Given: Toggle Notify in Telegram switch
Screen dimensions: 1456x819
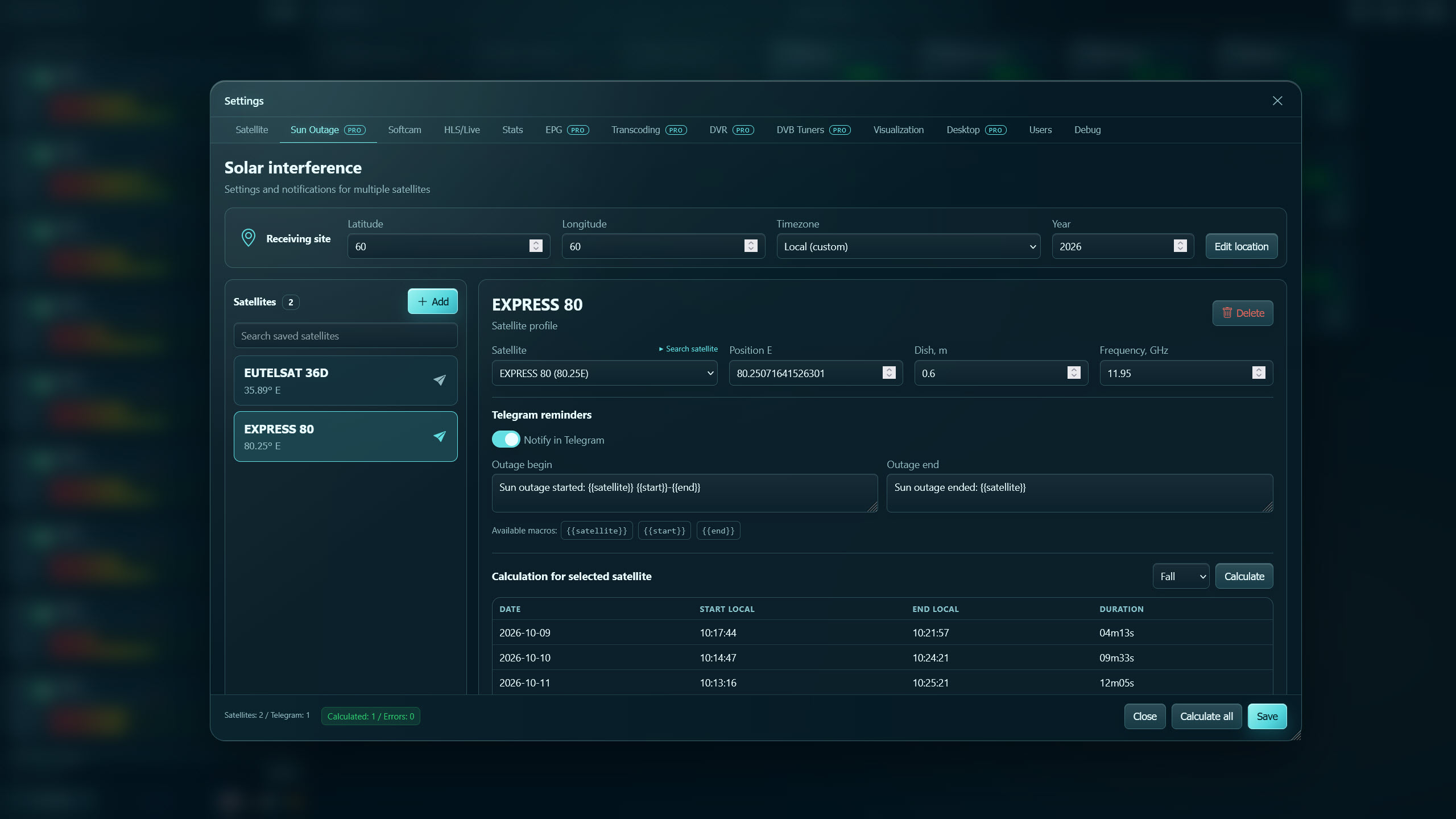Looking at the screenshot, I should (506, 440).
